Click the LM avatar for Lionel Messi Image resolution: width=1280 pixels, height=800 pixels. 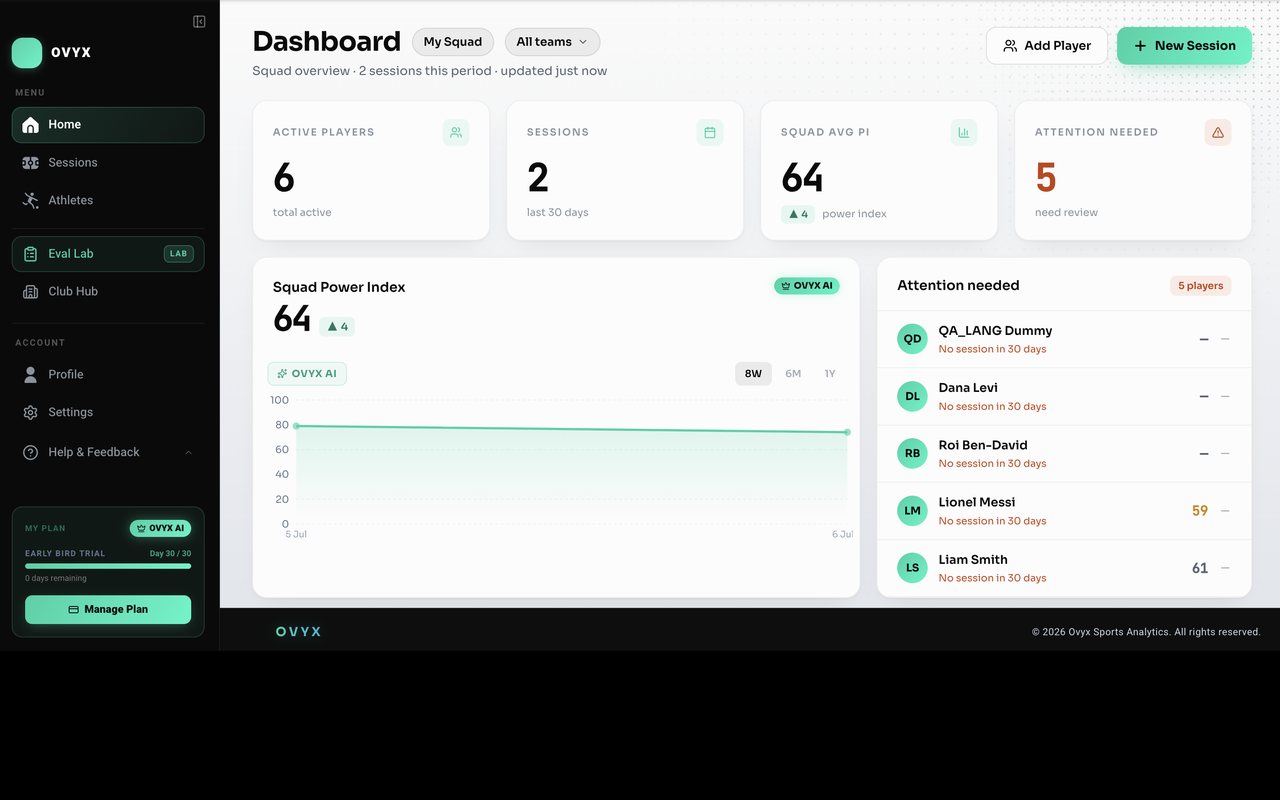(913, 511)
